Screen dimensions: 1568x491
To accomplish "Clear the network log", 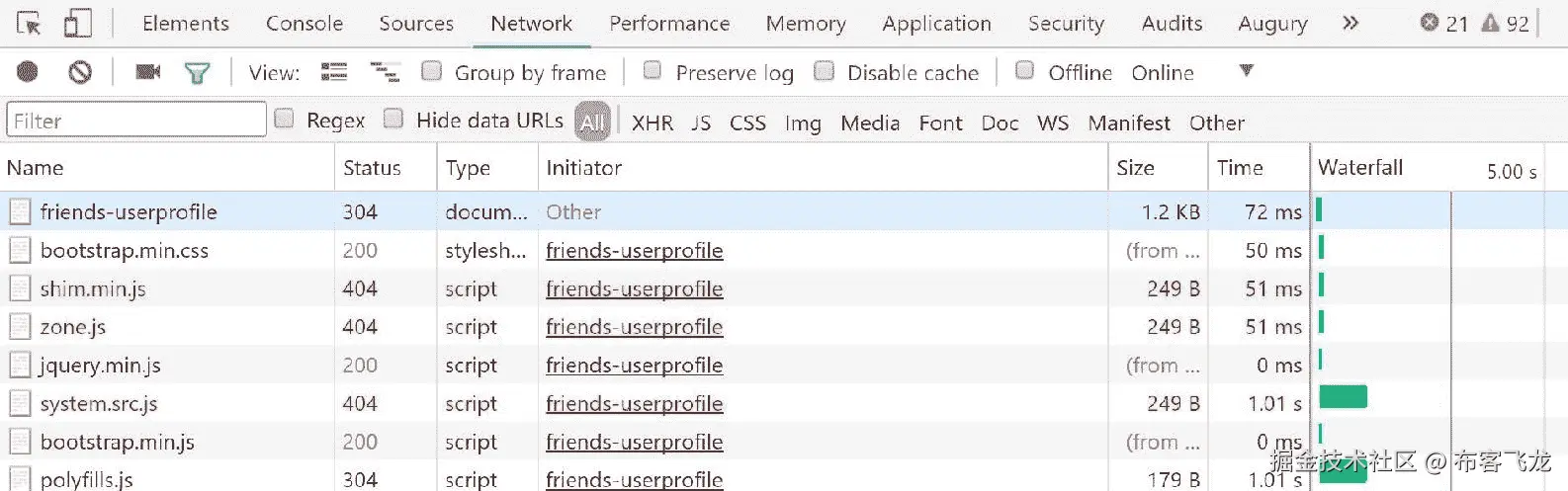I will pyautogui.click(x=80, y=72).
